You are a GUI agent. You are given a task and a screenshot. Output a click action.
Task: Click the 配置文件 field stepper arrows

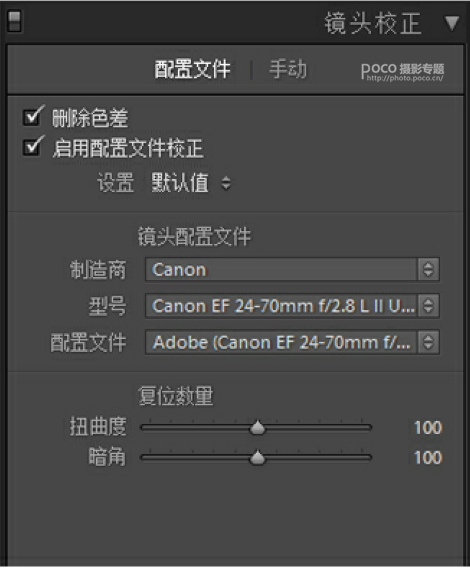tap(428, 342)
